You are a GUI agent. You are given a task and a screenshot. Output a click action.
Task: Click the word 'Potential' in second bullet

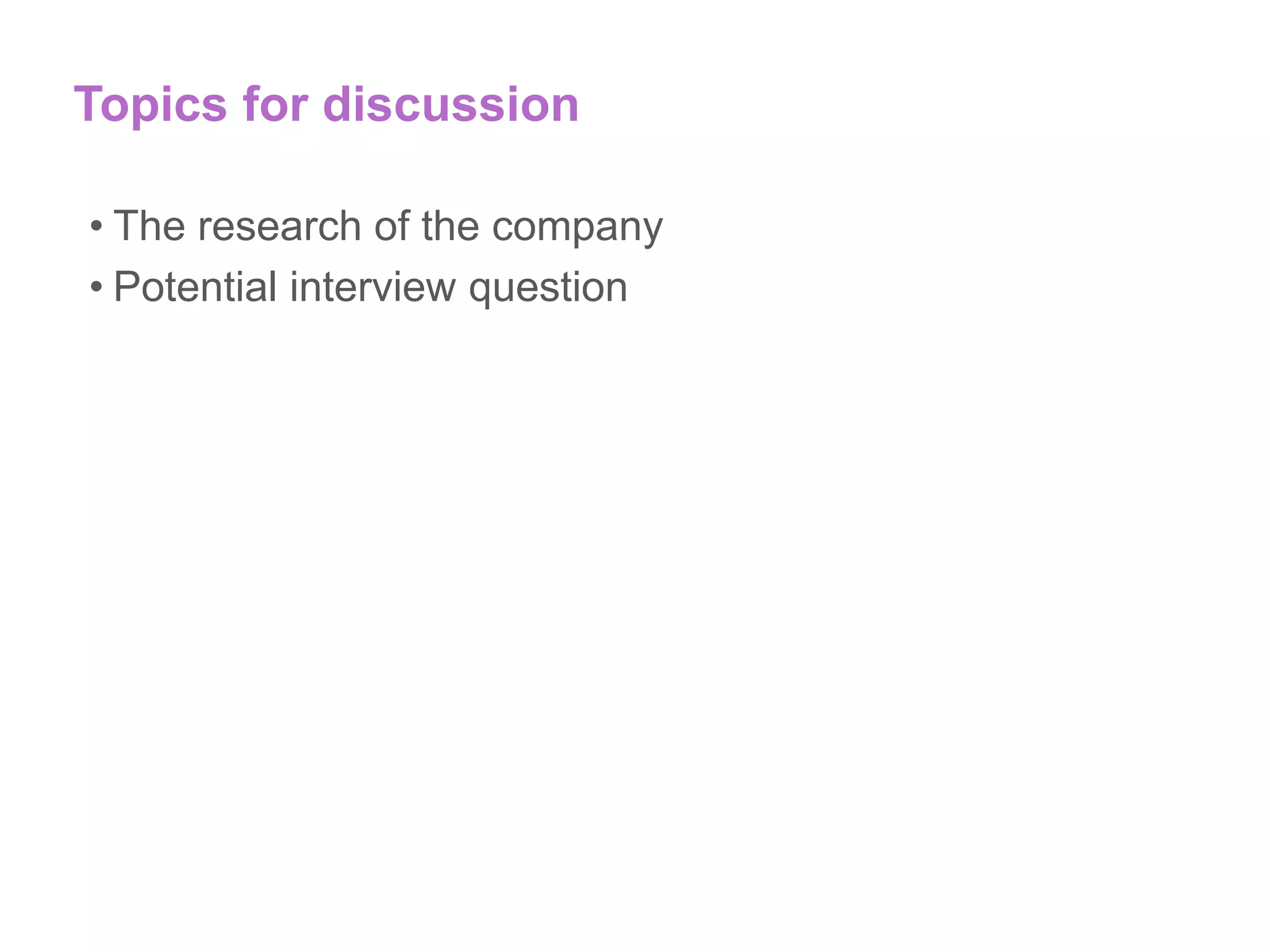pos(195,287)
